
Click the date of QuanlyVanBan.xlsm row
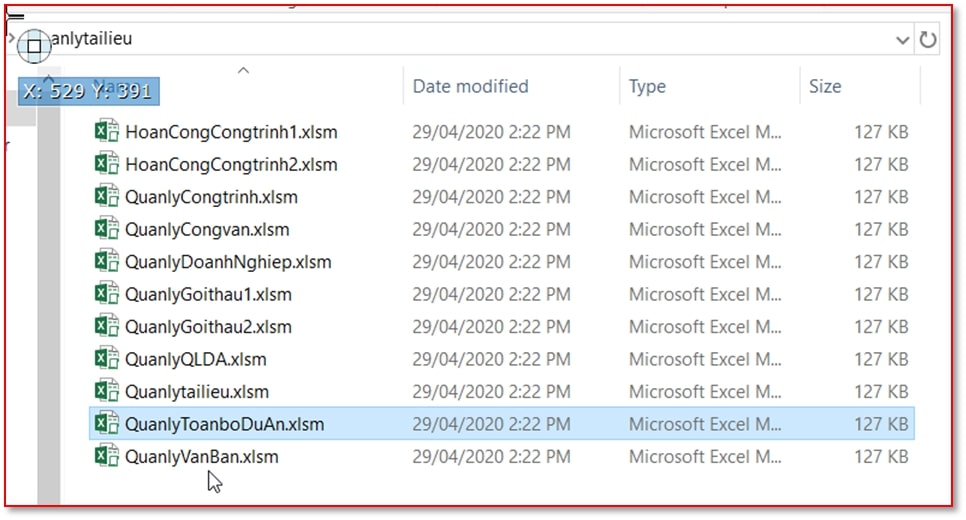[491, 457]
